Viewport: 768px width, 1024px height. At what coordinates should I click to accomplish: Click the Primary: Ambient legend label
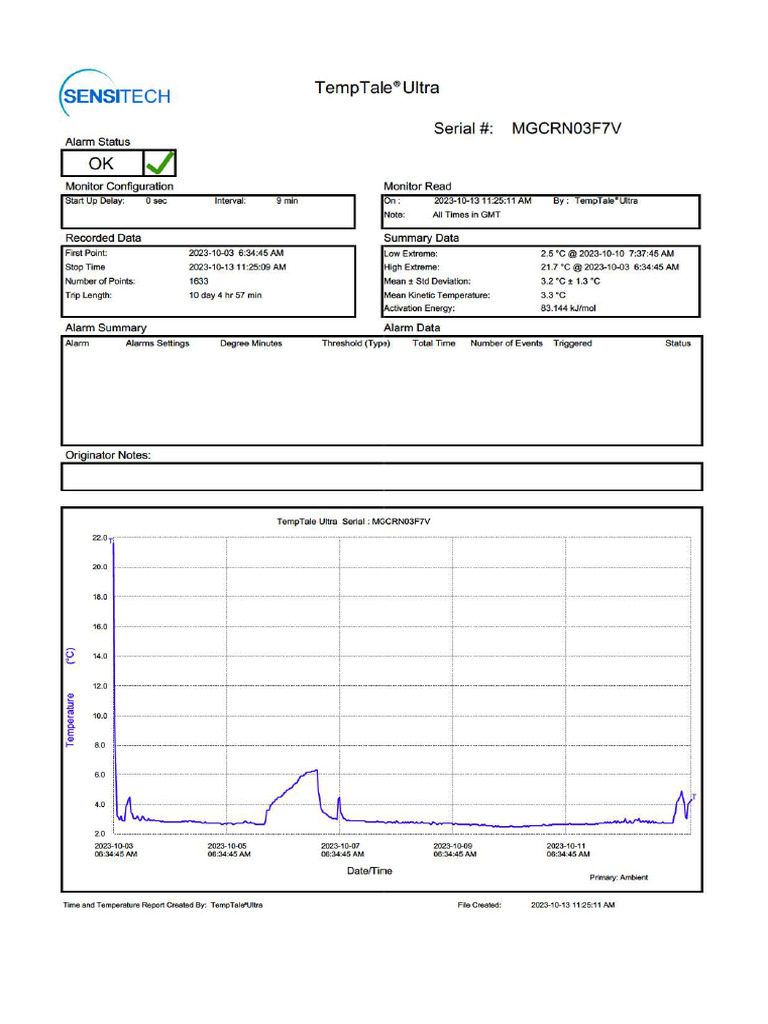click(618, 878)
